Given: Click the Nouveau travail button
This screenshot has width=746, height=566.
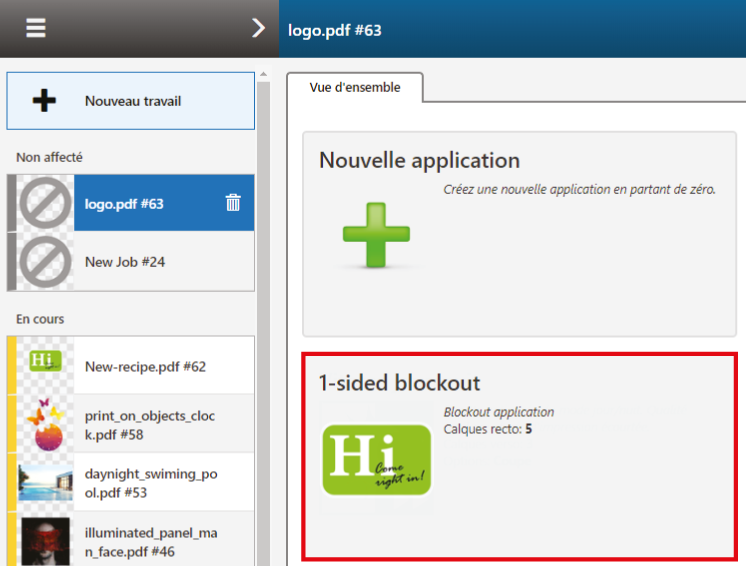Looking at the screenshot, I should coord(131,101).
